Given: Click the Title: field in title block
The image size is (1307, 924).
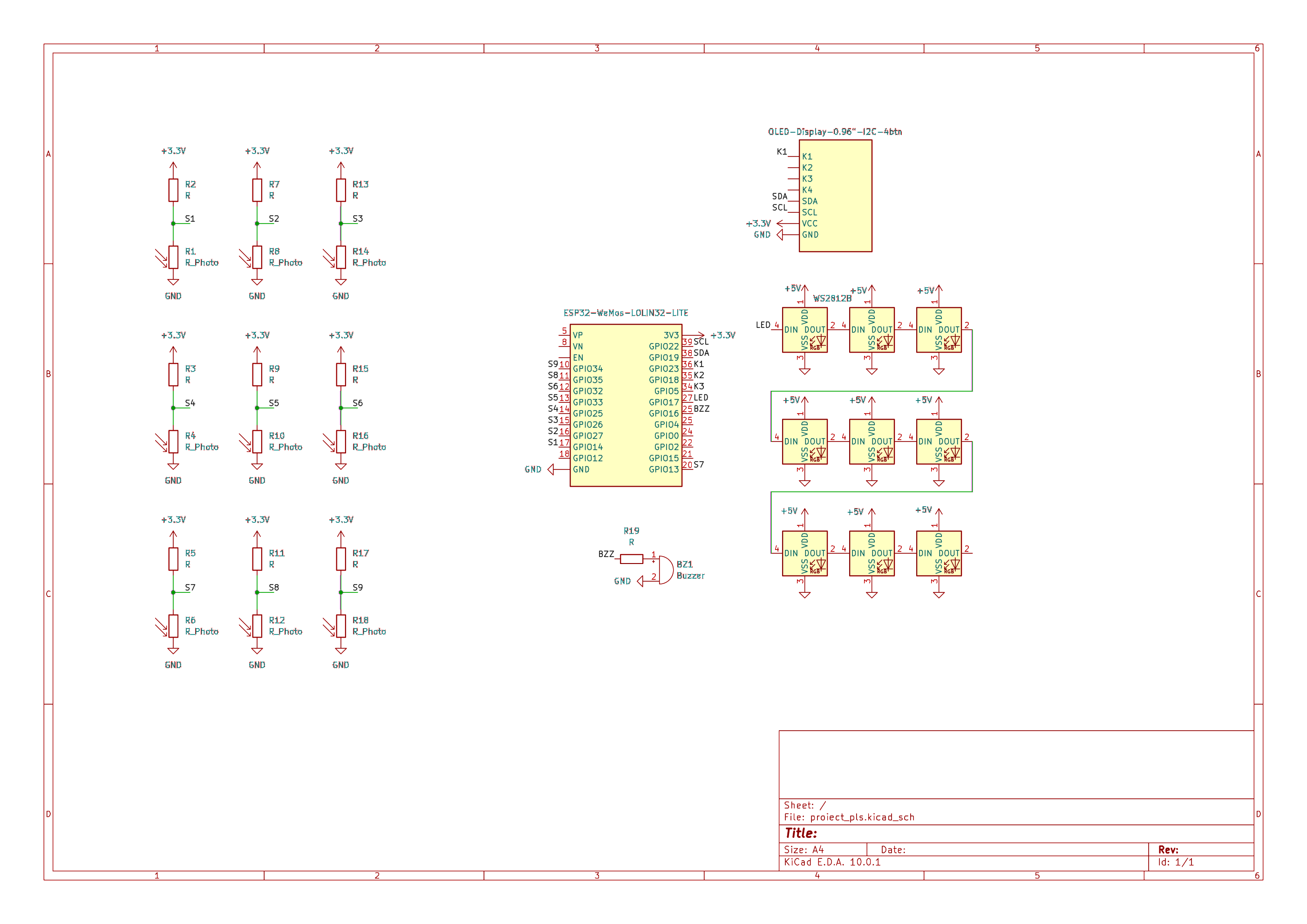Looking at the screenshot, I should [x=800, y=834].
